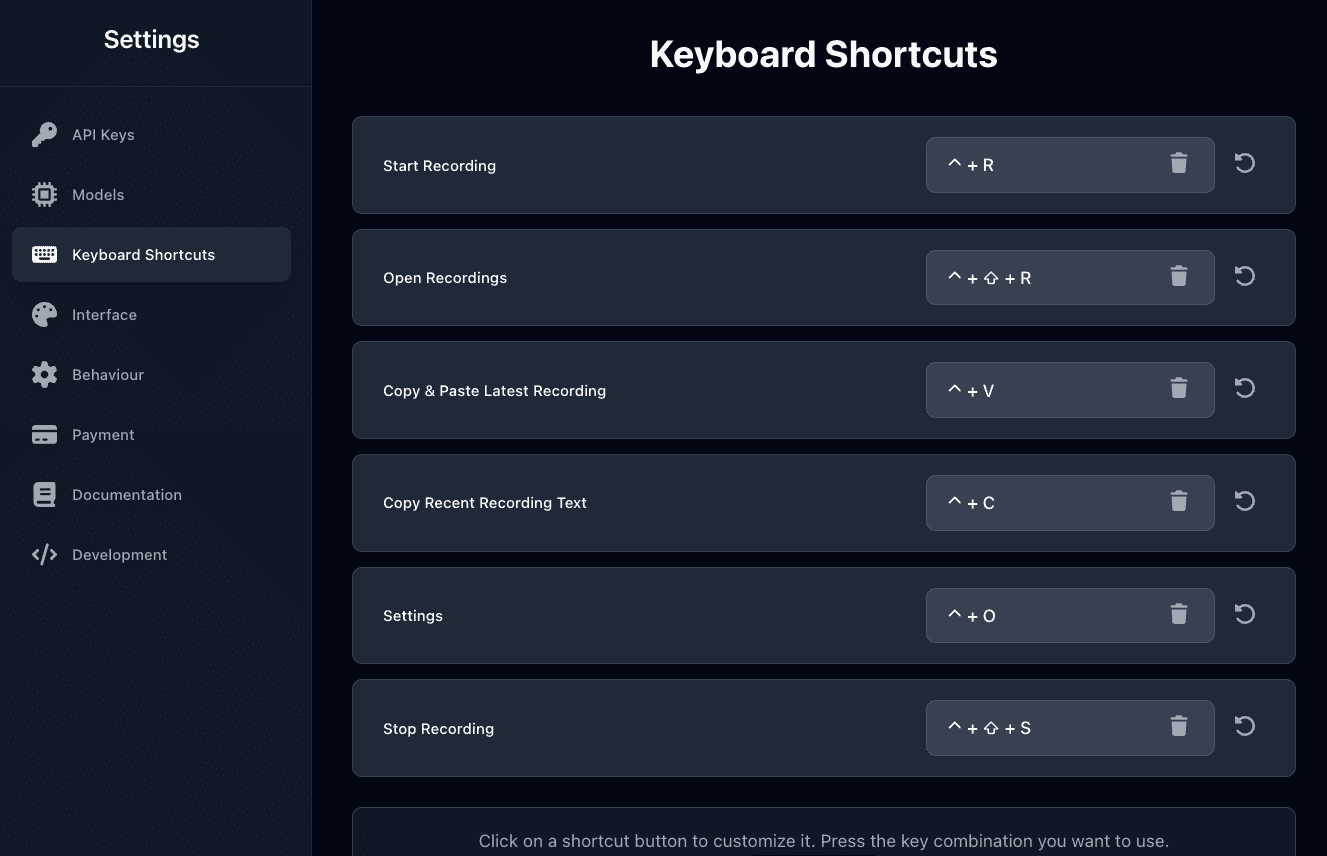Remove the Settings shortcut using trash icon
This screenshot has width=1327, height=856.
[x=1179, y=615]
